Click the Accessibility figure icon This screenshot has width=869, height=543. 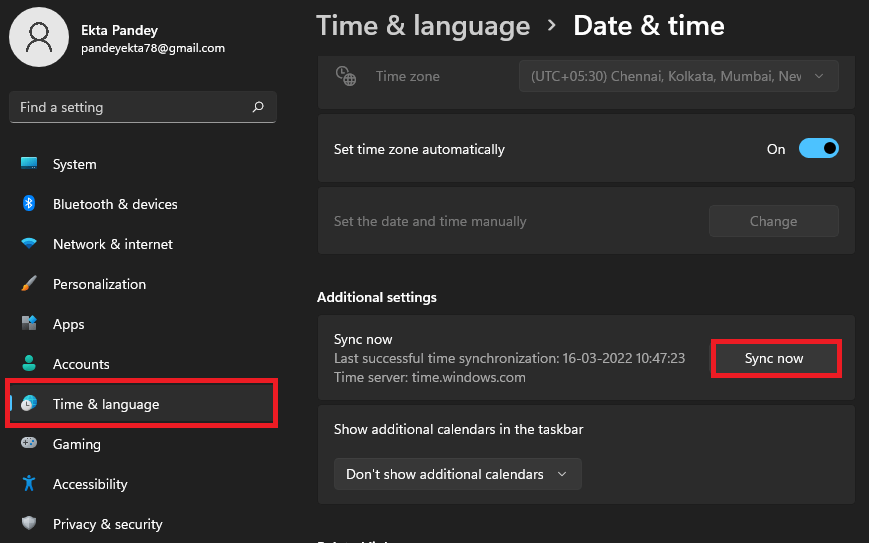[x=29, y=484]
